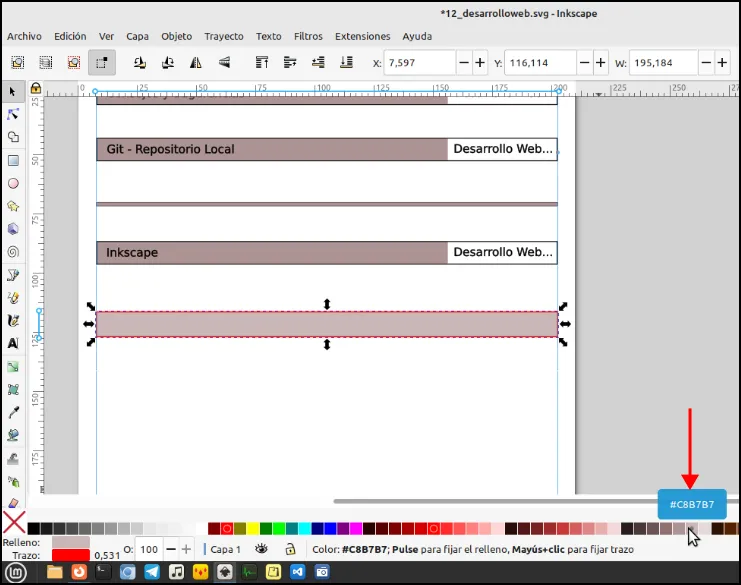Select the Tweak tool

click(x=13, y=458)
